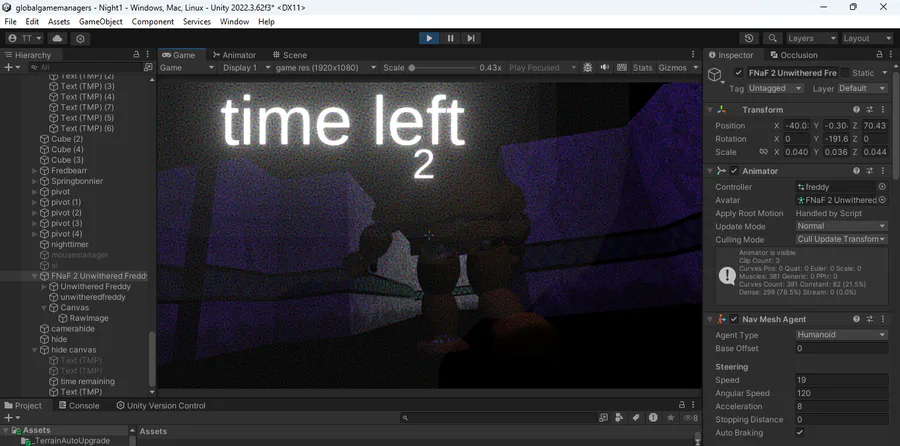The width and height of the screenshot is (900, 446).
Task: Select nighttimer in the Hierarchy
Action: [69, 245]
